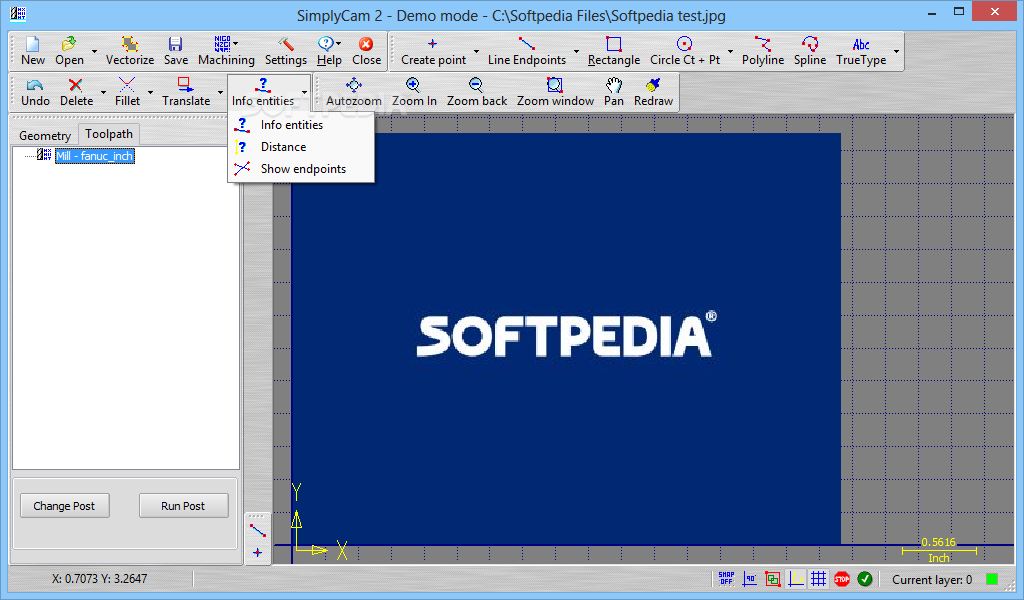
Task: Select the TrueType text tool
Action: [861, 51]
